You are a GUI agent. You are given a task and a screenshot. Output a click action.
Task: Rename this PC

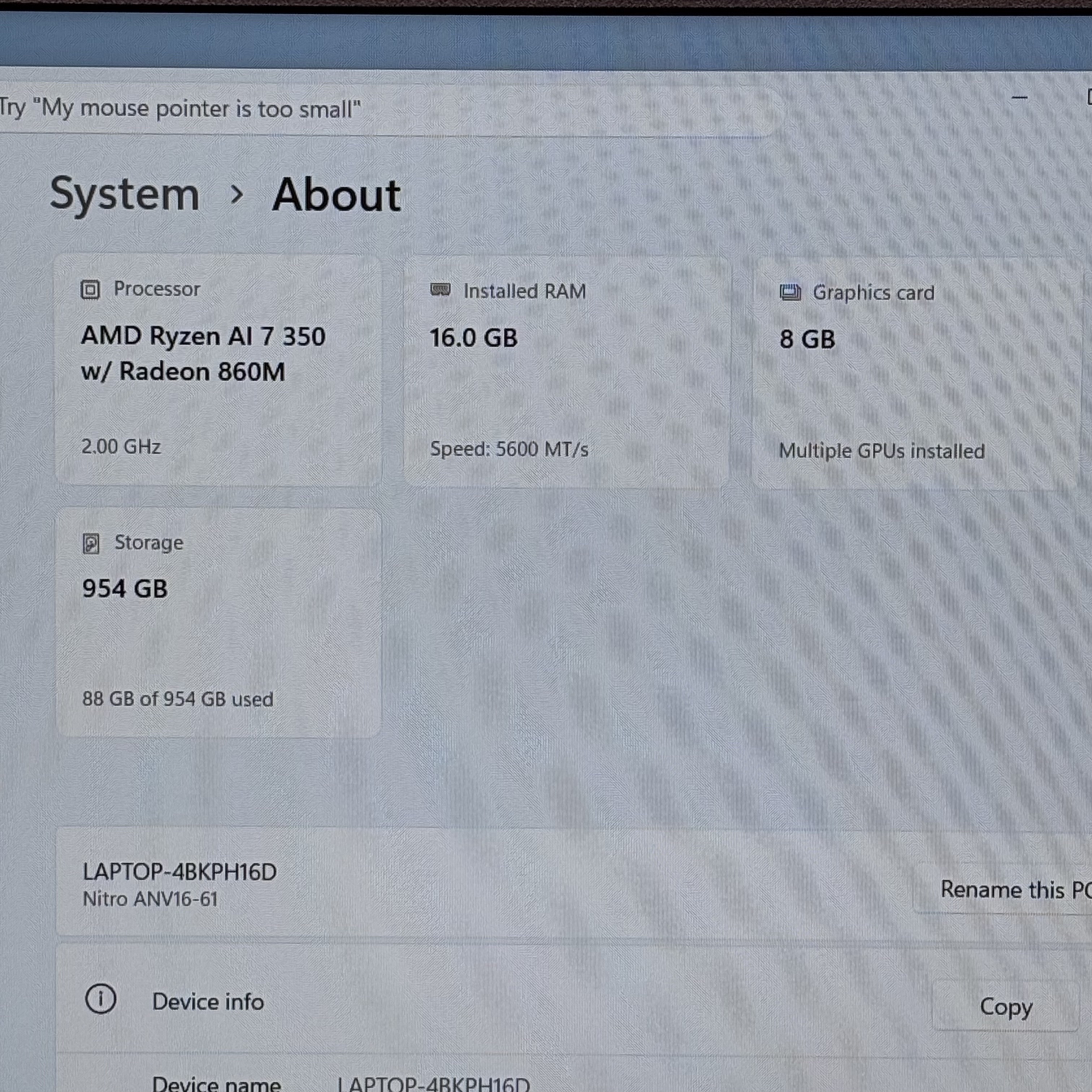point(1003,889)
